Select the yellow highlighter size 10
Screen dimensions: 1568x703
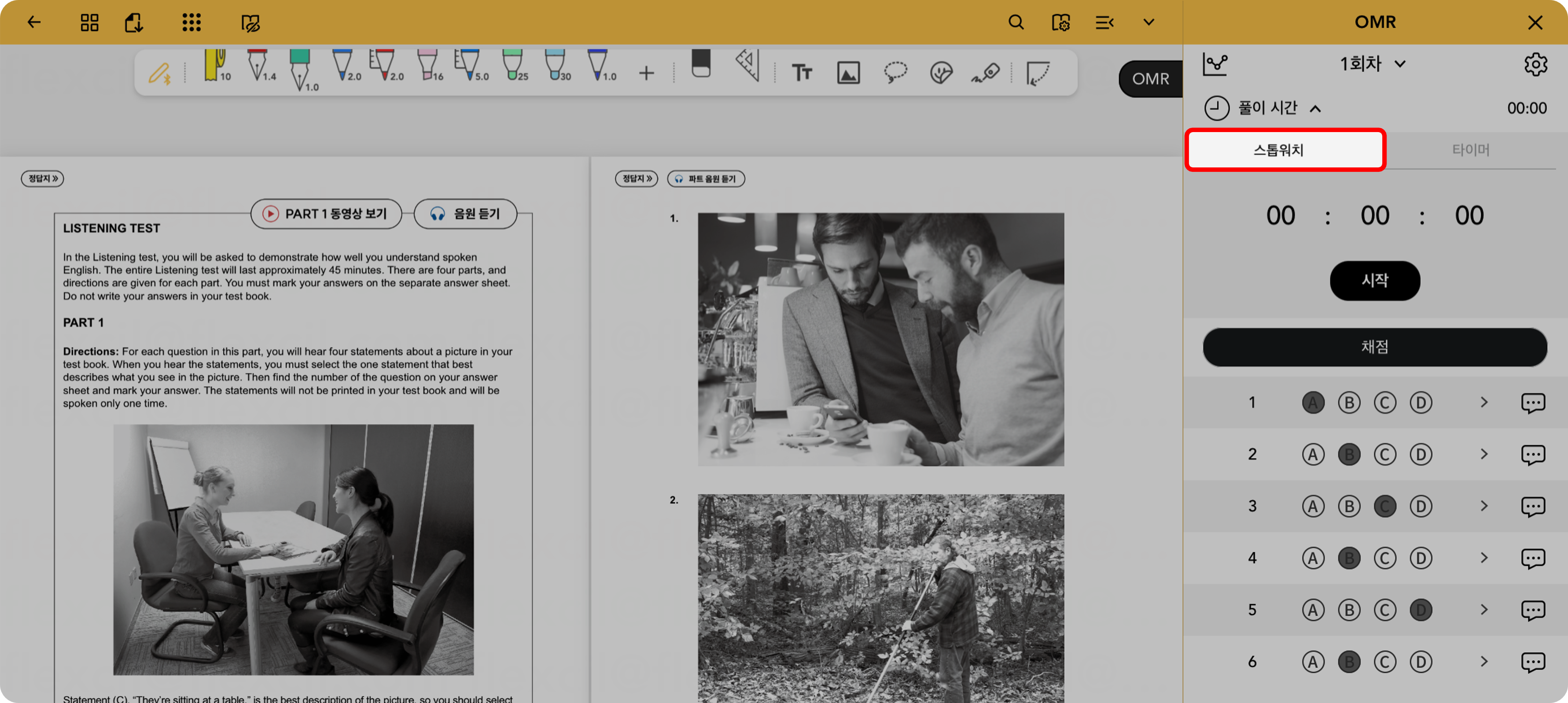217,66
